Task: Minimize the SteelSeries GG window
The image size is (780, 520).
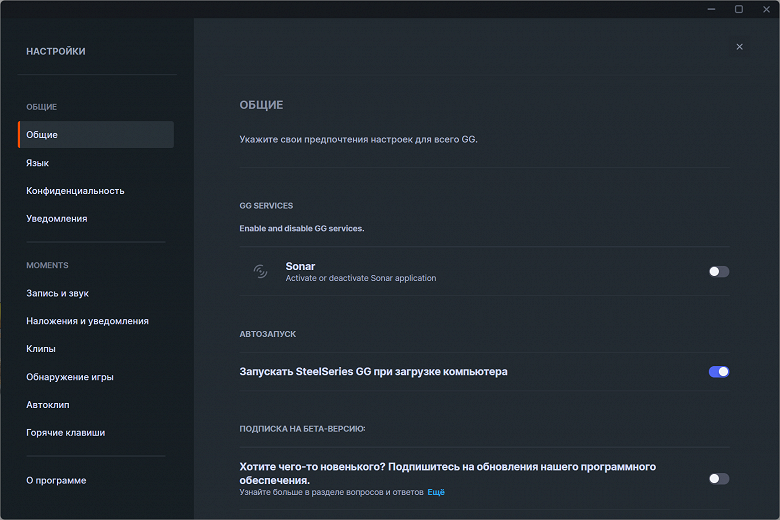Action: (710, 9)
